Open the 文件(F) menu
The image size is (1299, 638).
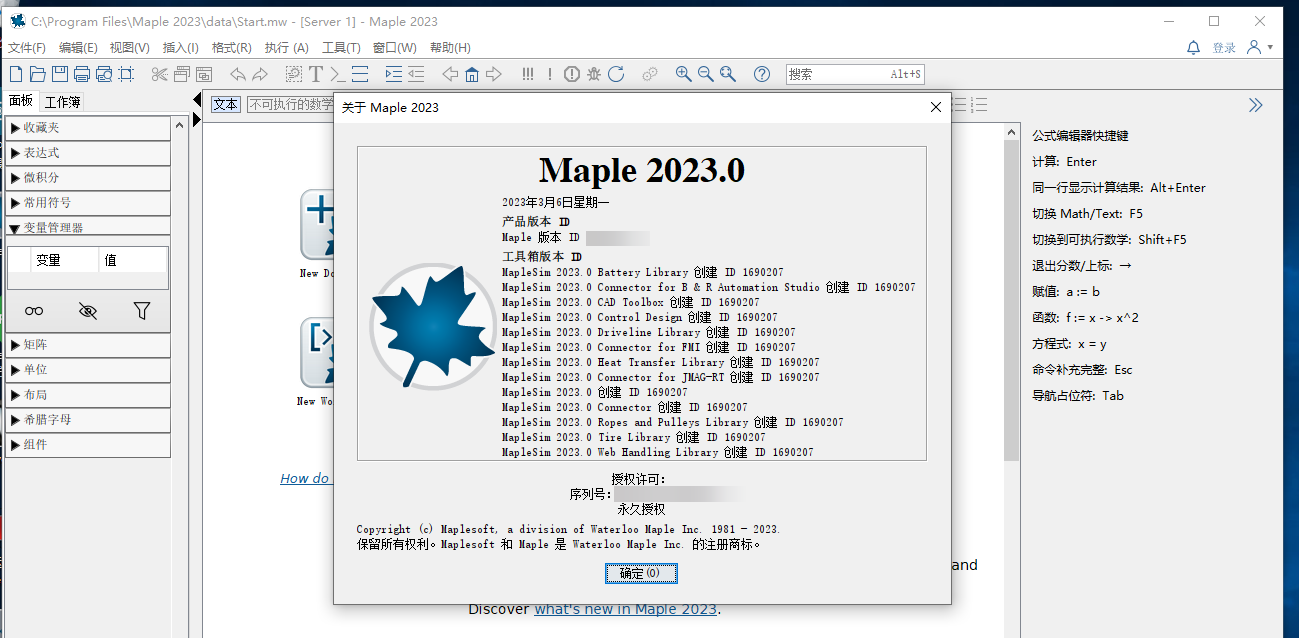pyautogui.click(x=27, y=48)
